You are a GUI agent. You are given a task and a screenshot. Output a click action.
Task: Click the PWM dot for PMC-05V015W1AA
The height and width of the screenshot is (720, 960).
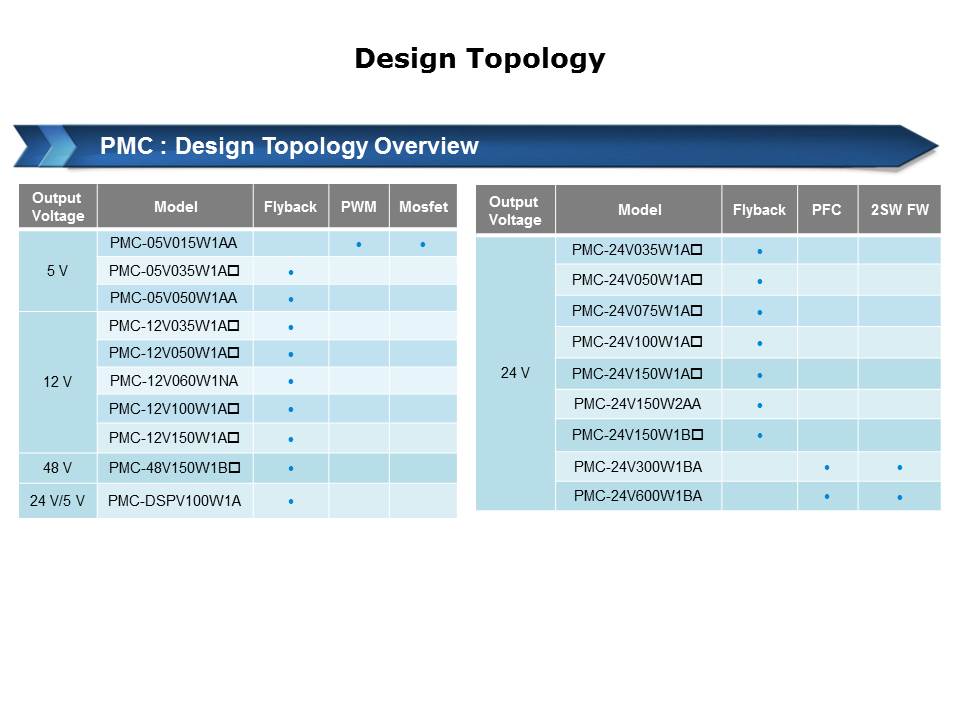[x=358, y=244]
